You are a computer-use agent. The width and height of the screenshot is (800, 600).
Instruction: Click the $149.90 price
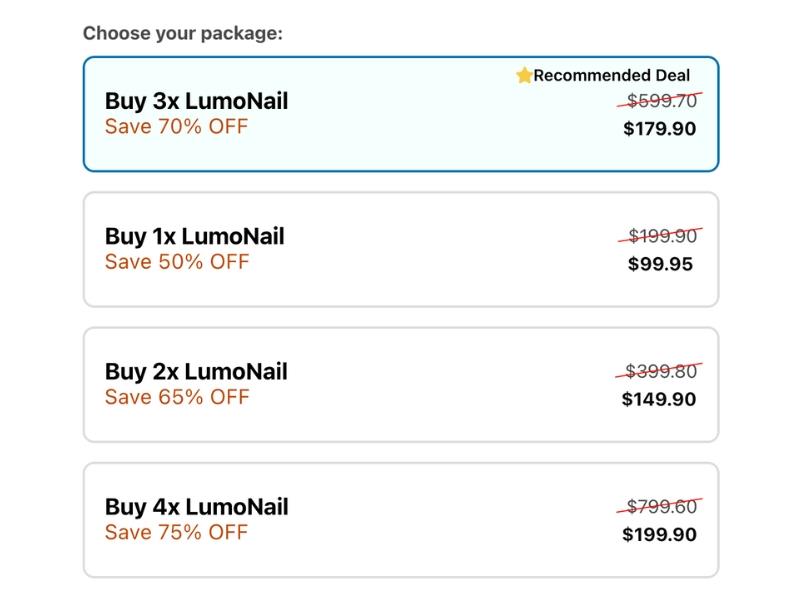[x=659, y=399]
